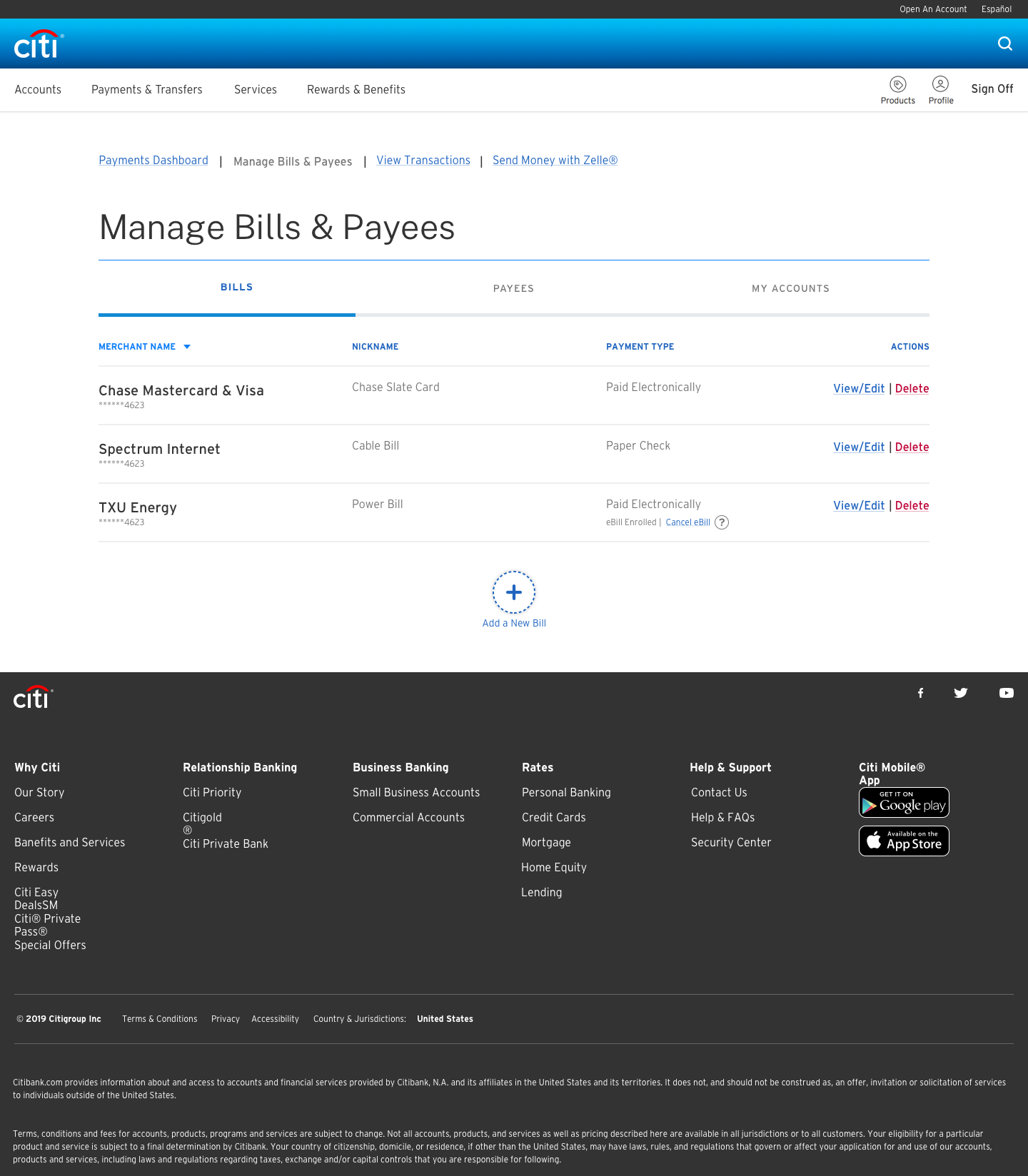Sort by Merchant Name column arrow
This screenshot has width=1028, height=1176.
pos(187,347)
